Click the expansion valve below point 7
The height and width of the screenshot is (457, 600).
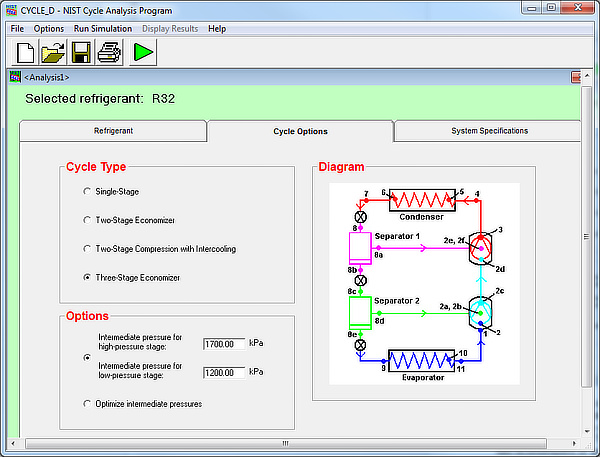coord(360,217)
